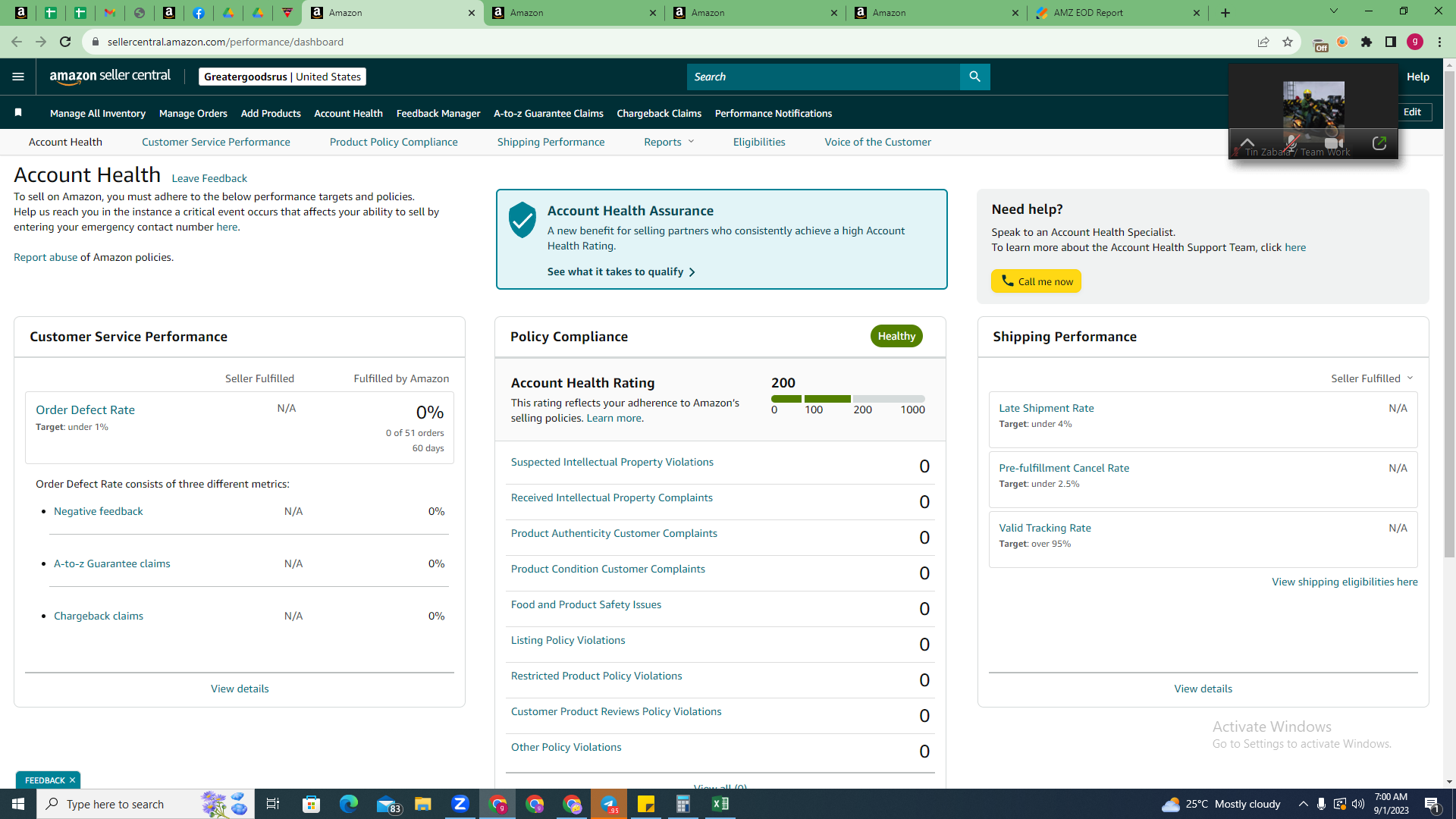Expand the Reports dropdown menu
1456x819 pixels.
click(x=669, y=142)
